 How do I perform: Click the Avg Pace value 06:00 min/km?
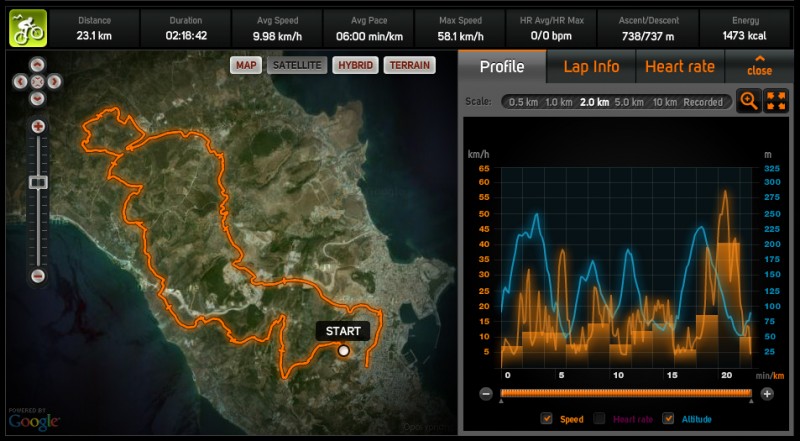[369, 36]
